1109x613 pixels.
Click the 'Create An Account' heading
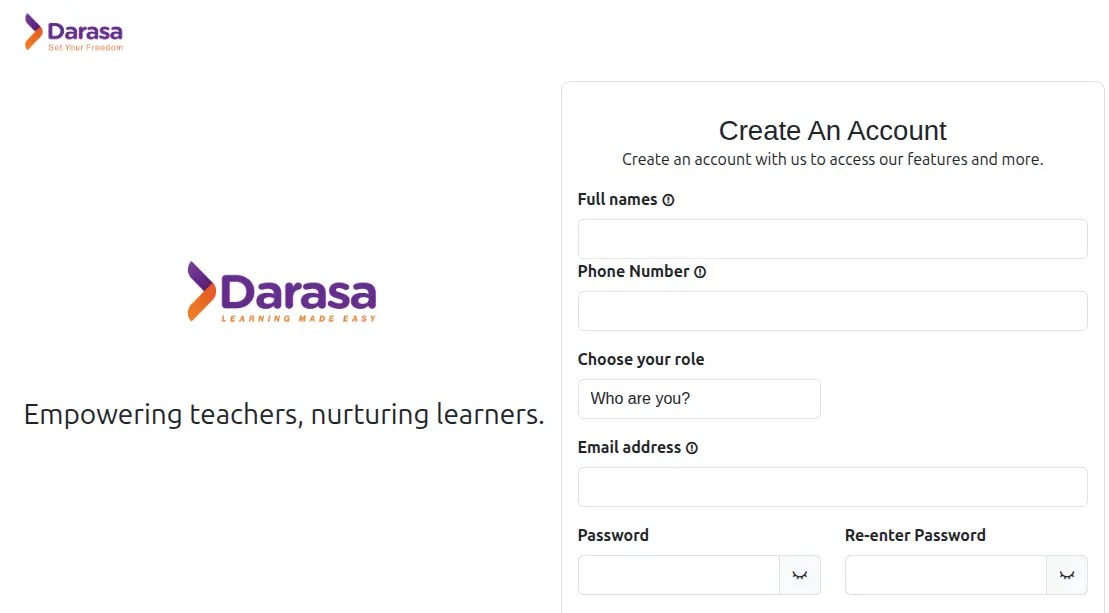click(x=832, y=130)
